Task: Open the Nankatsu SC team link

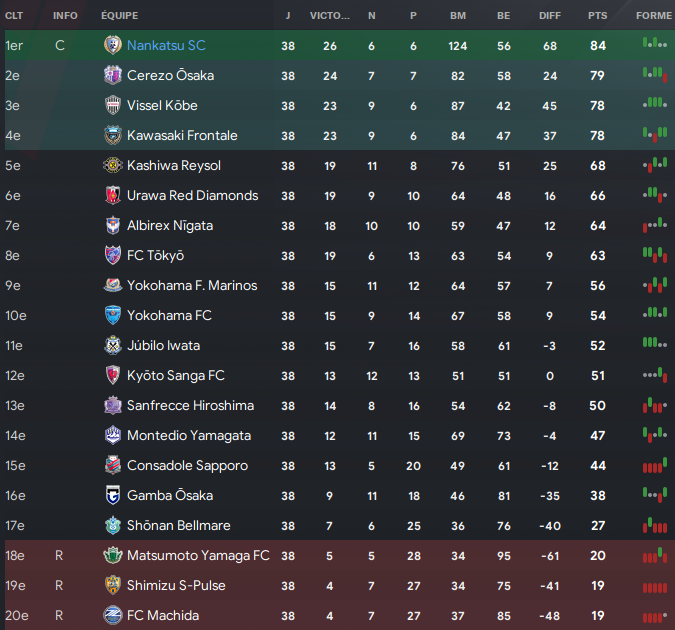Action: point(166,45)
